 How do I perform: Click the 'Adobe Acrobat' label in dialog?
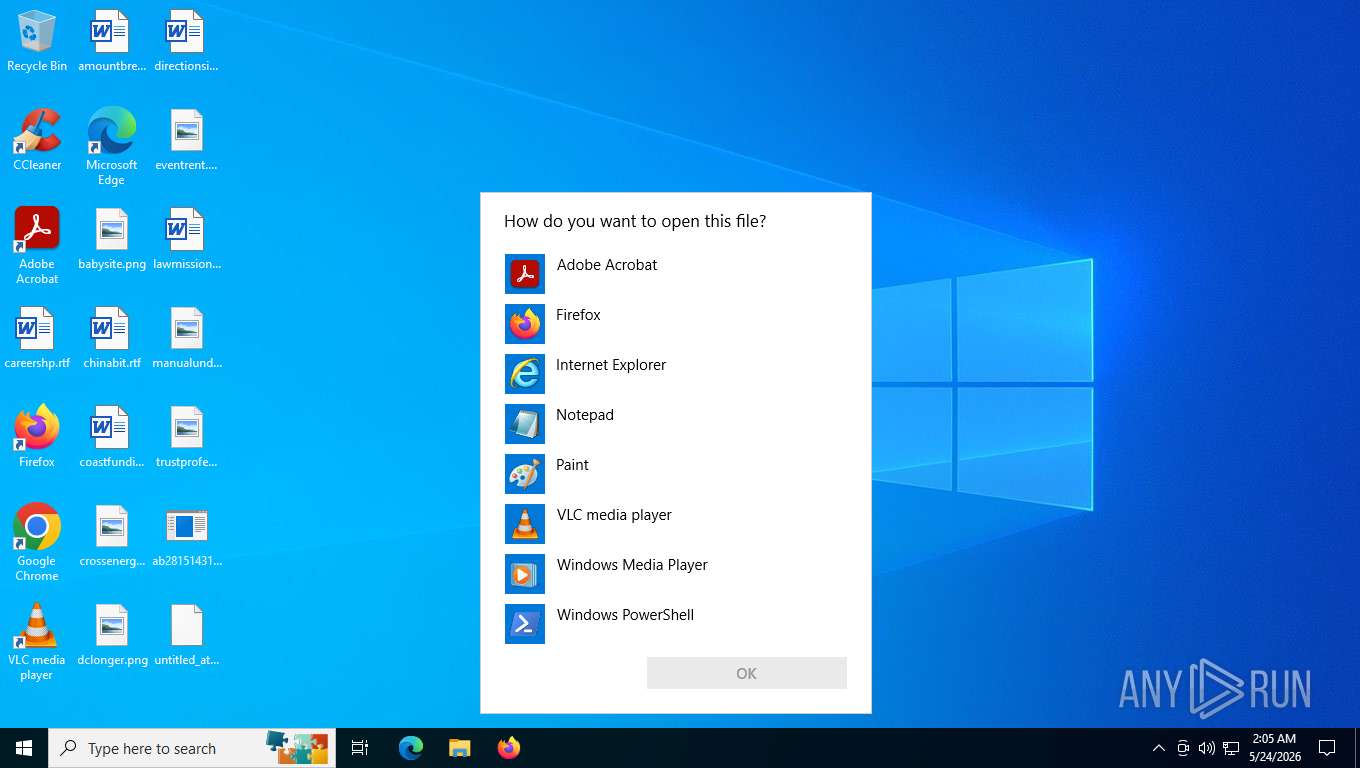[607, 265]
